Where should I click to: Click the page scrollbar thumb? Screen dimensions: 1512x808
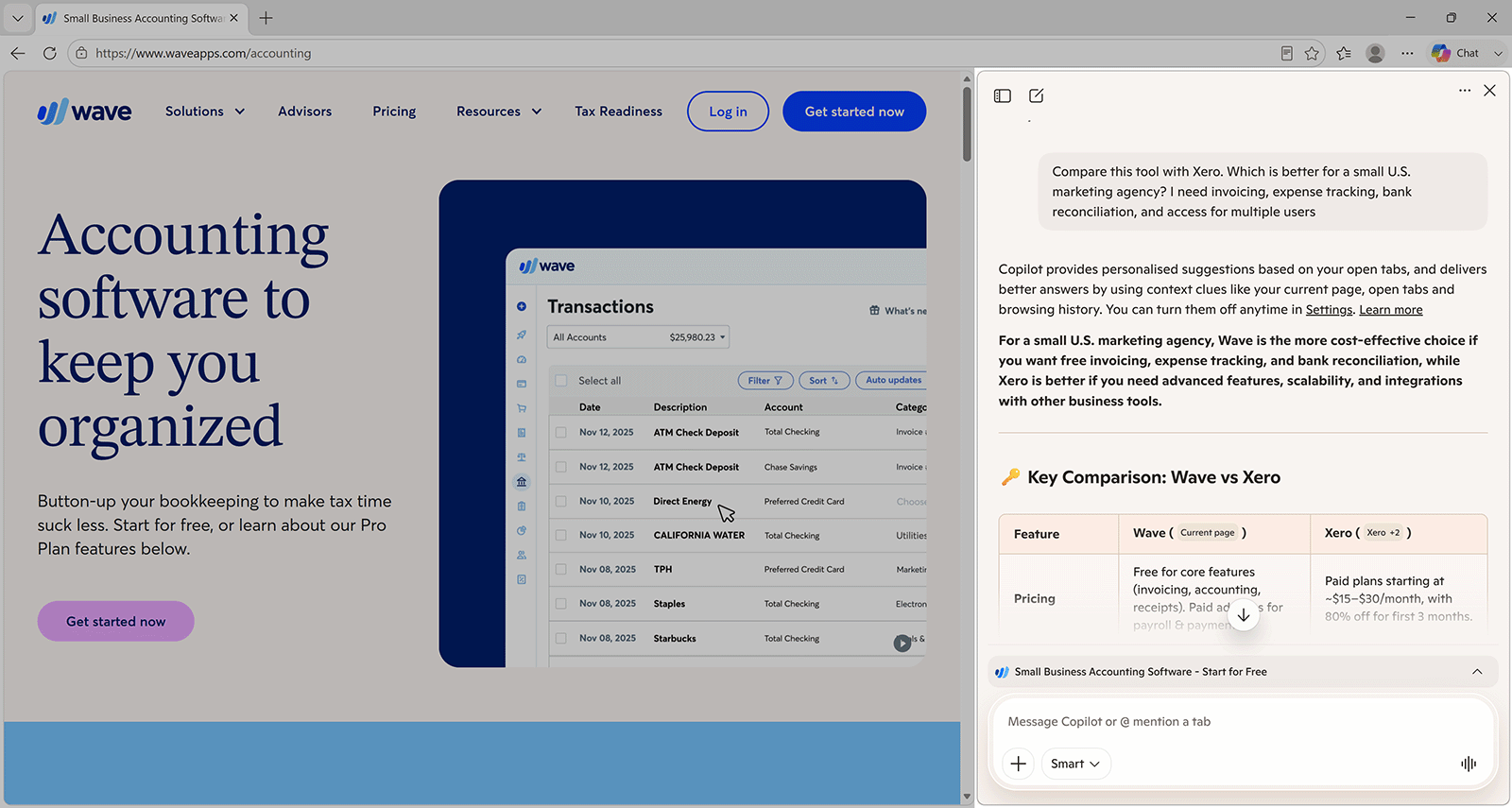pyautogui.click(x=967, y=123)
